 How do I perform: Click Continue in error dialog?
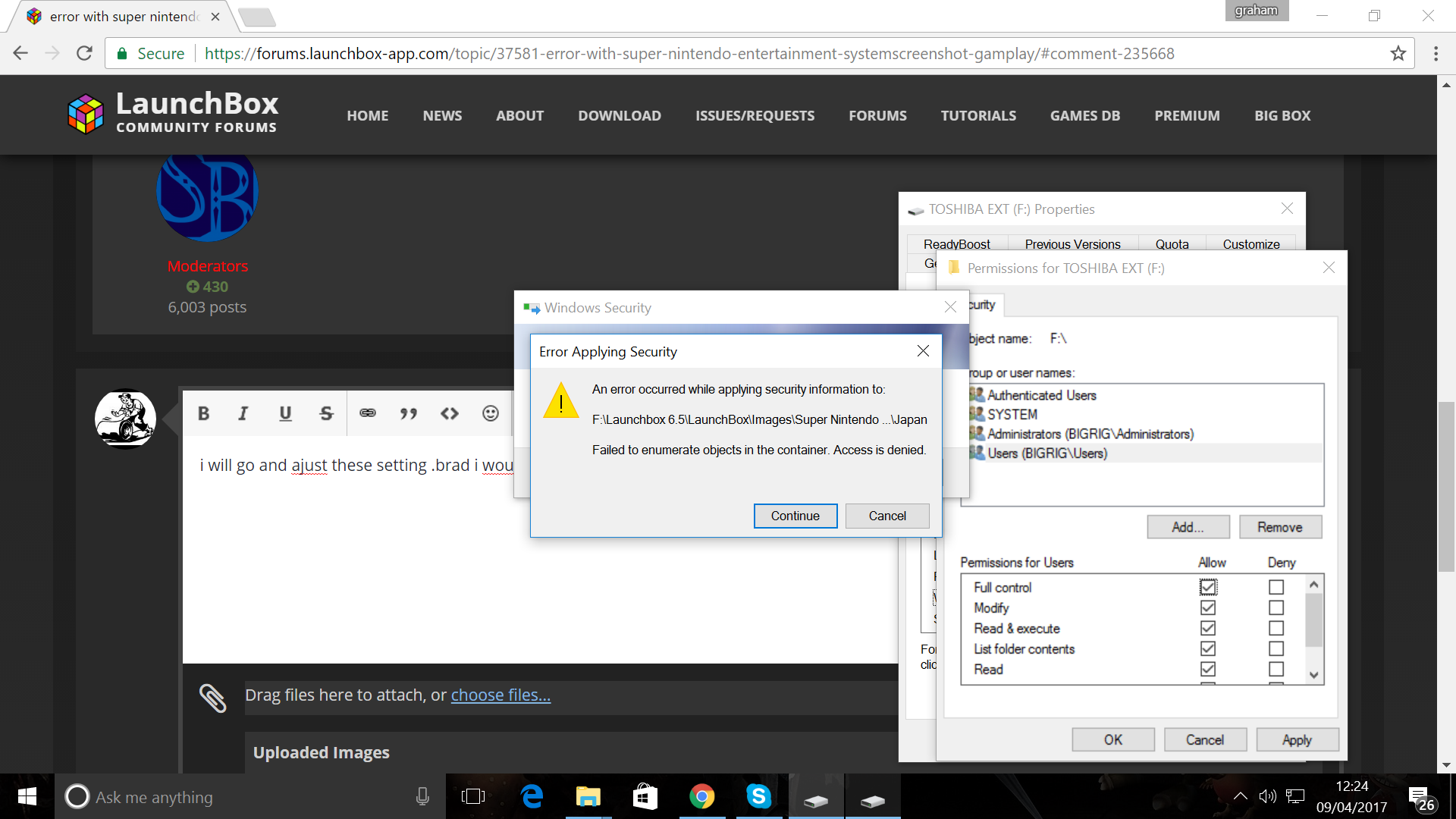(795, 516)
